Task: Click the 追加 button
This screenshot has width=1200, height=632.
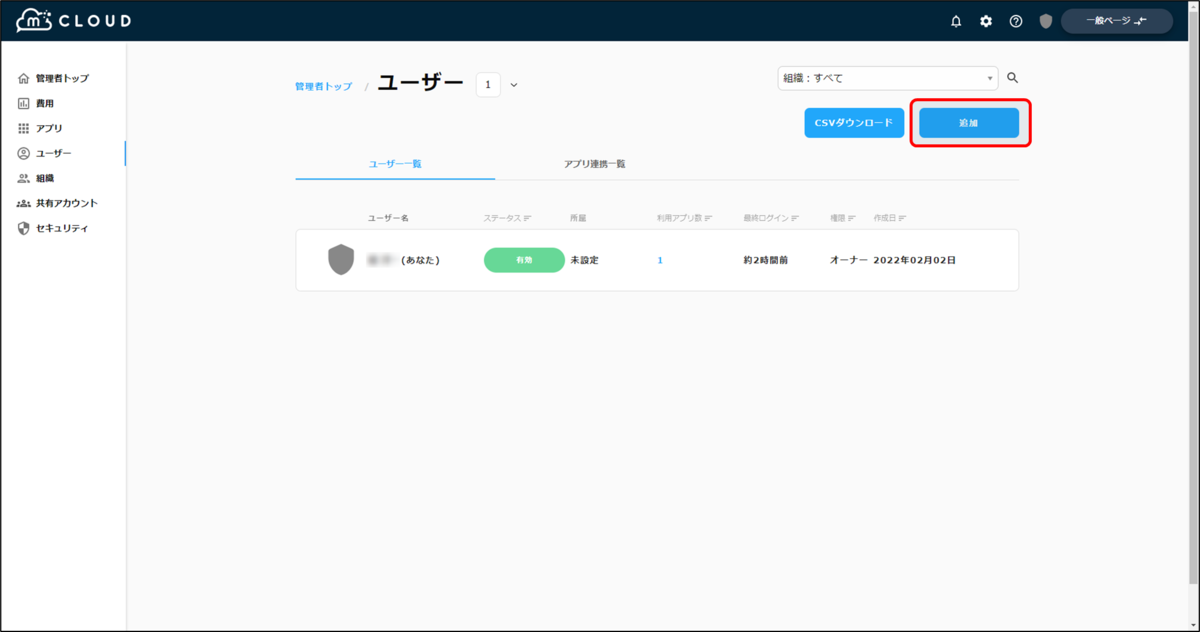Action: coord(969,122)
